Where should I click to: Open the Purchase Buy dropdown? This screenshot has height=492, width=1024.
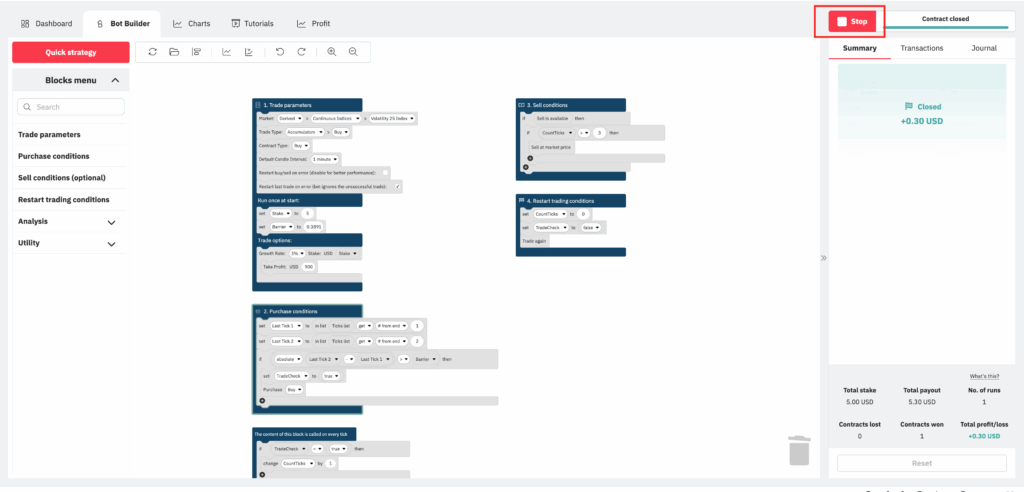pyautogui.click(x=295, y=389)
